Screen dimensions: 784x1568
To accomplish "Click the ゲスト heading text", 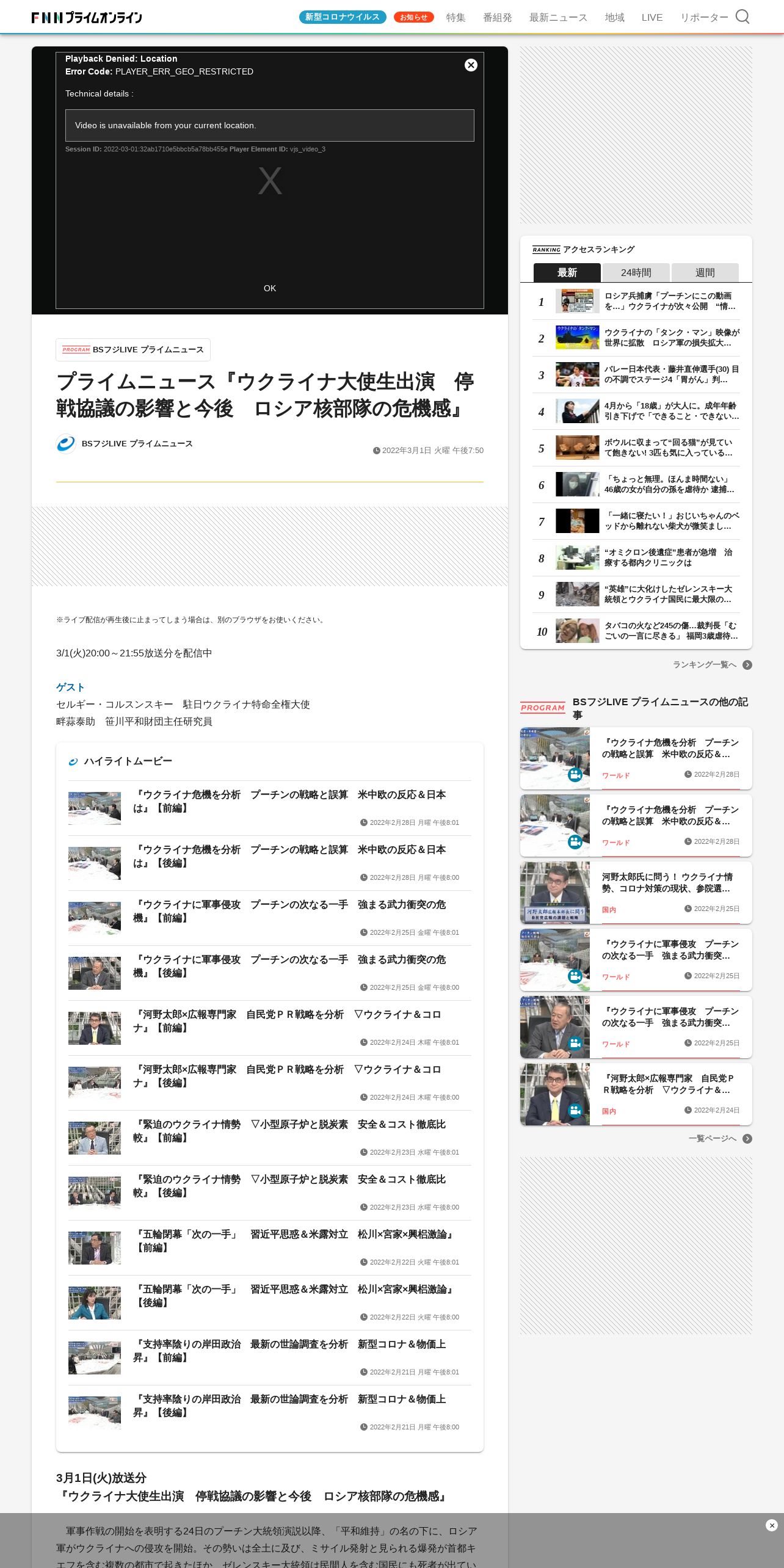I will click(70, 687).
